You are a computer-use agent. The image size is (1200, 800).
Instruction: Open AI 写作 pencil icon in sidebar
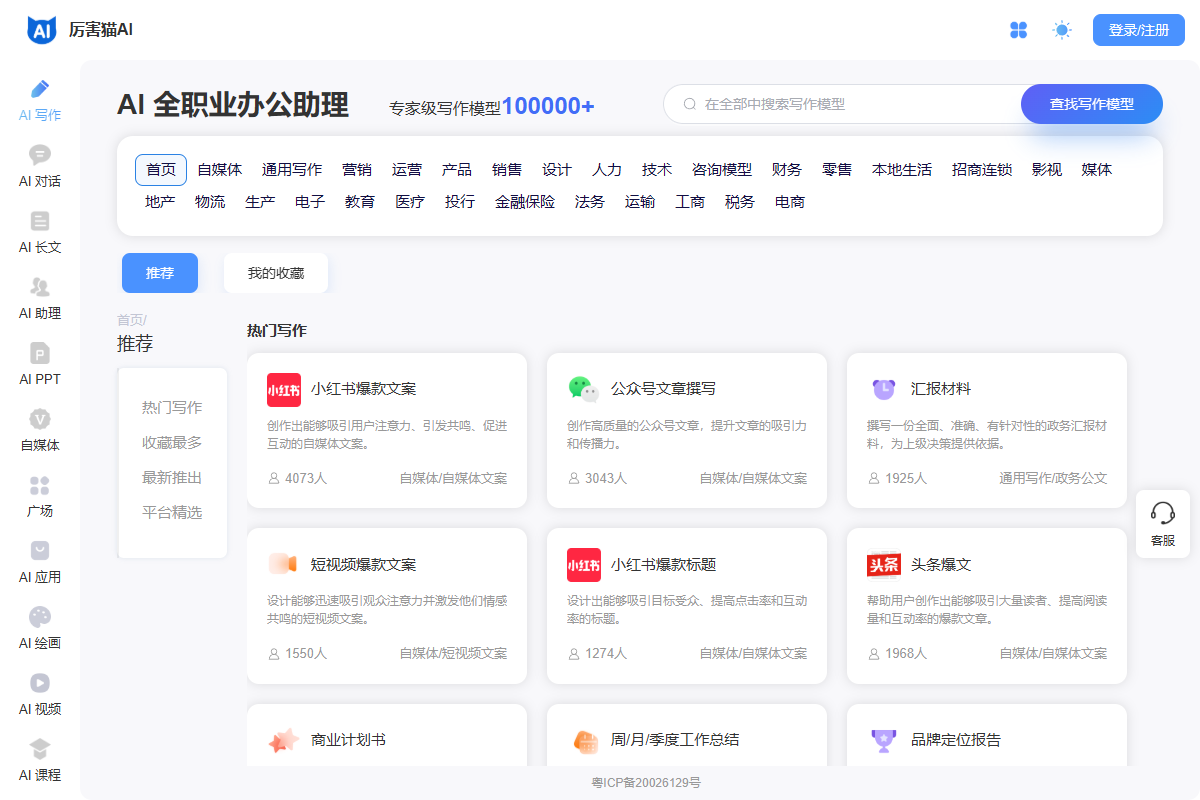tap(40, 89)
